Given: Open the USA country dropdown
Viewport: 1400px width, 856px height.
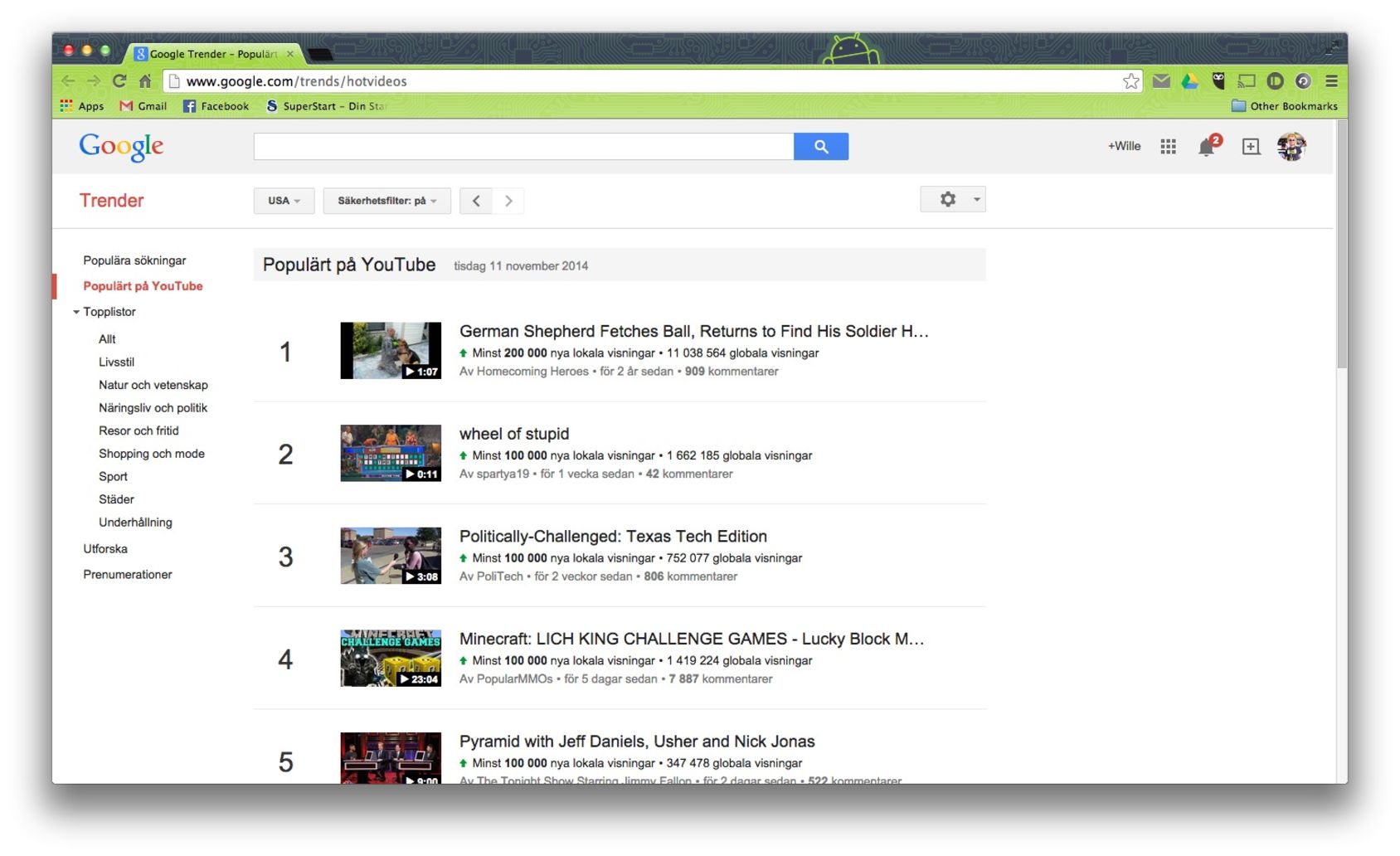Looking at the screenshot, I should (x=284, y=201).
